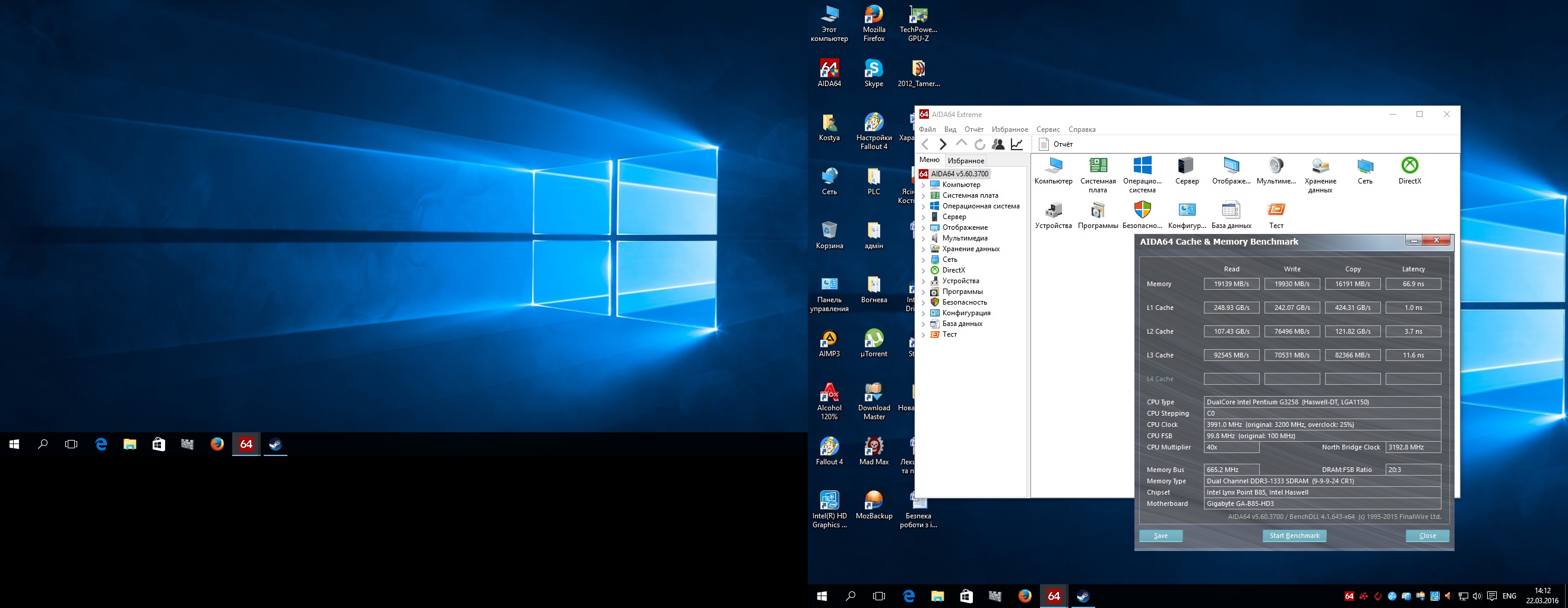Click the Тест category icon
Image resolution: width=1568 pixels, height=608 pixels.
tap(1276, 211)
